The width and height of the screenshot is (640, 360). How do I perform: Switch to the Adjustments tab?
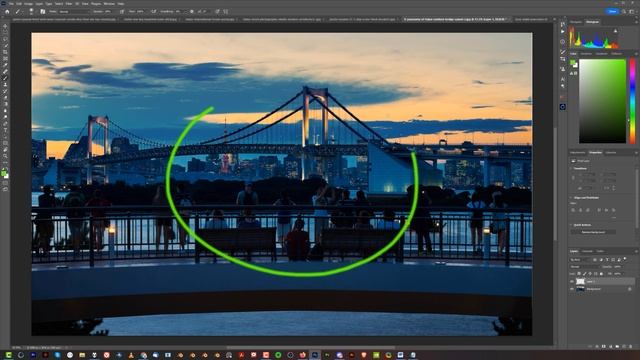[x=577, y=153]
